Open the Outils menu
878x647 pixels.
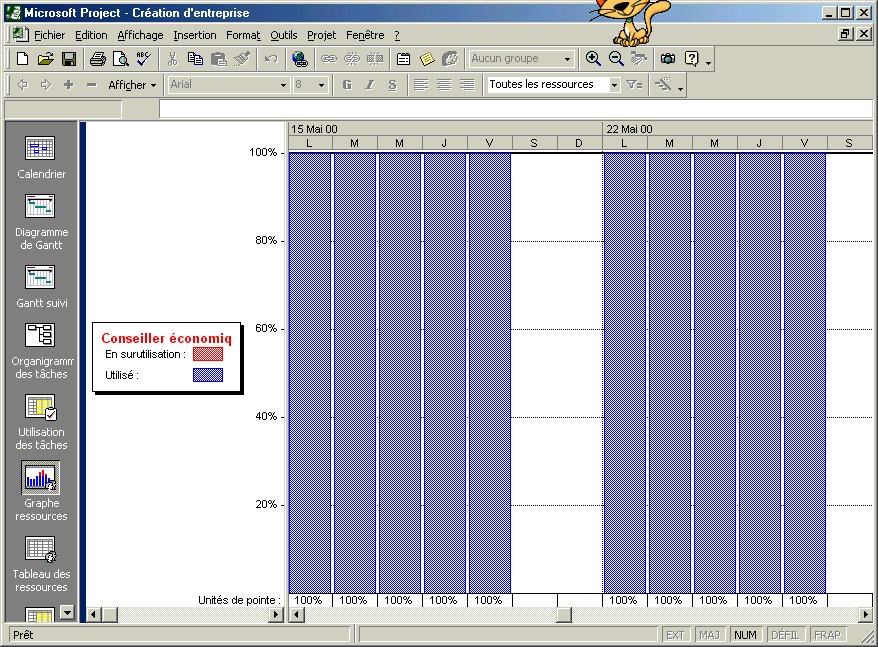[284, 35]
